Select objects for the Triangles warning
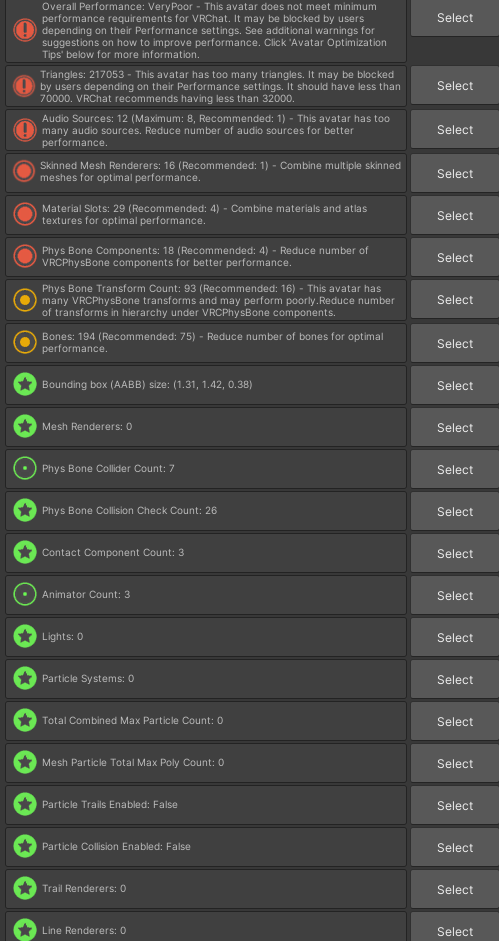This screenshot has width=499, height=941. coord(455,86)
